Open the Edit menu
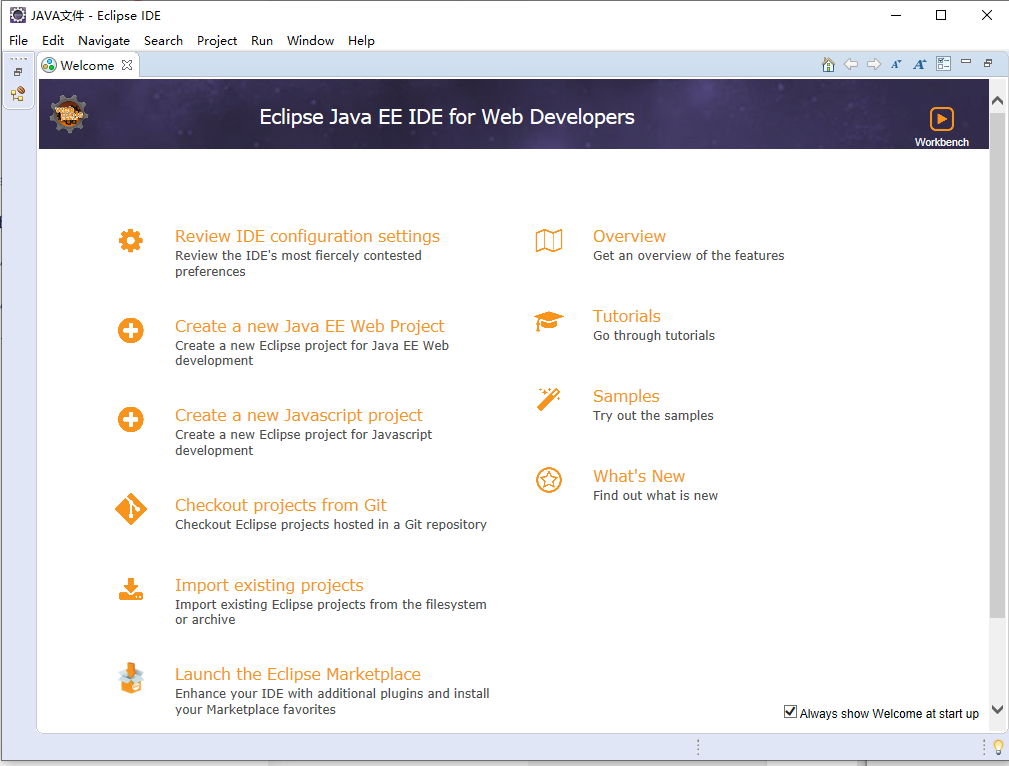 [x=53, y=41]
